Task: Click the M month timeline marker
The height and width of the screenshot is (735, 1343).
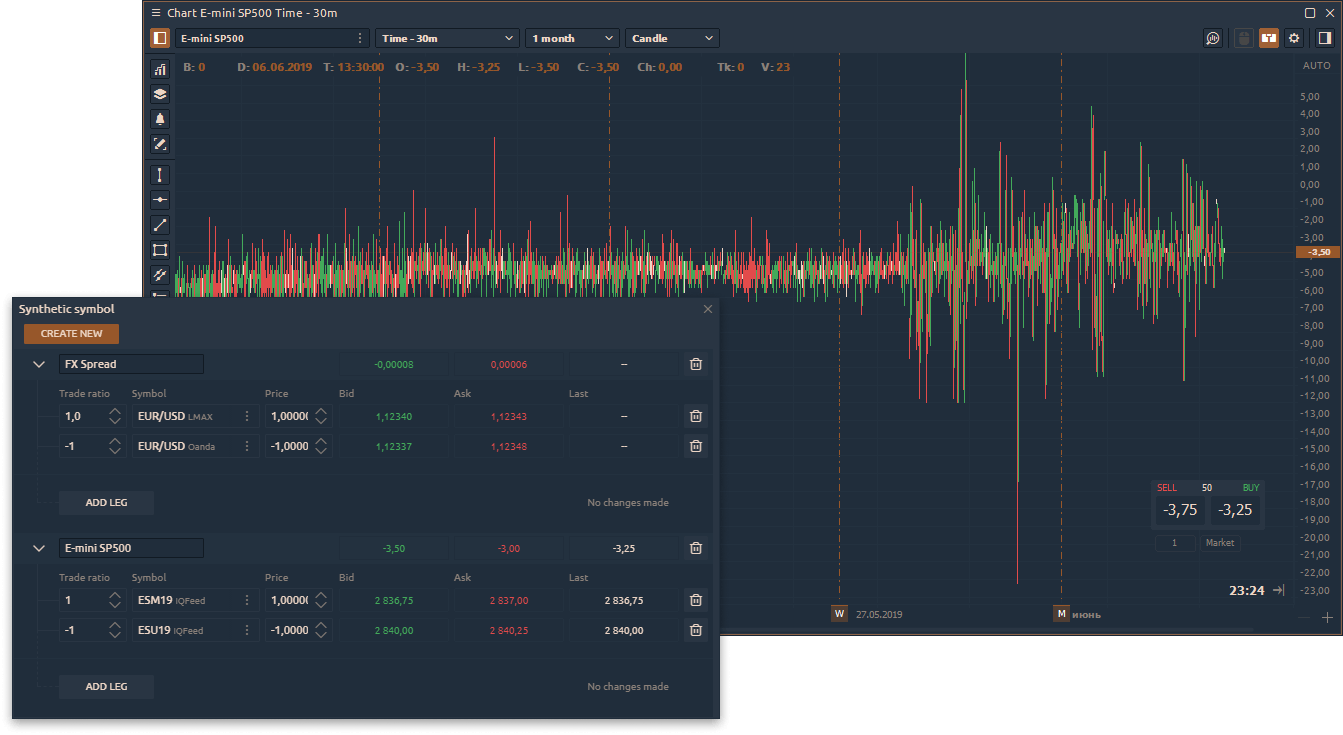Action: pos(1061,613)
